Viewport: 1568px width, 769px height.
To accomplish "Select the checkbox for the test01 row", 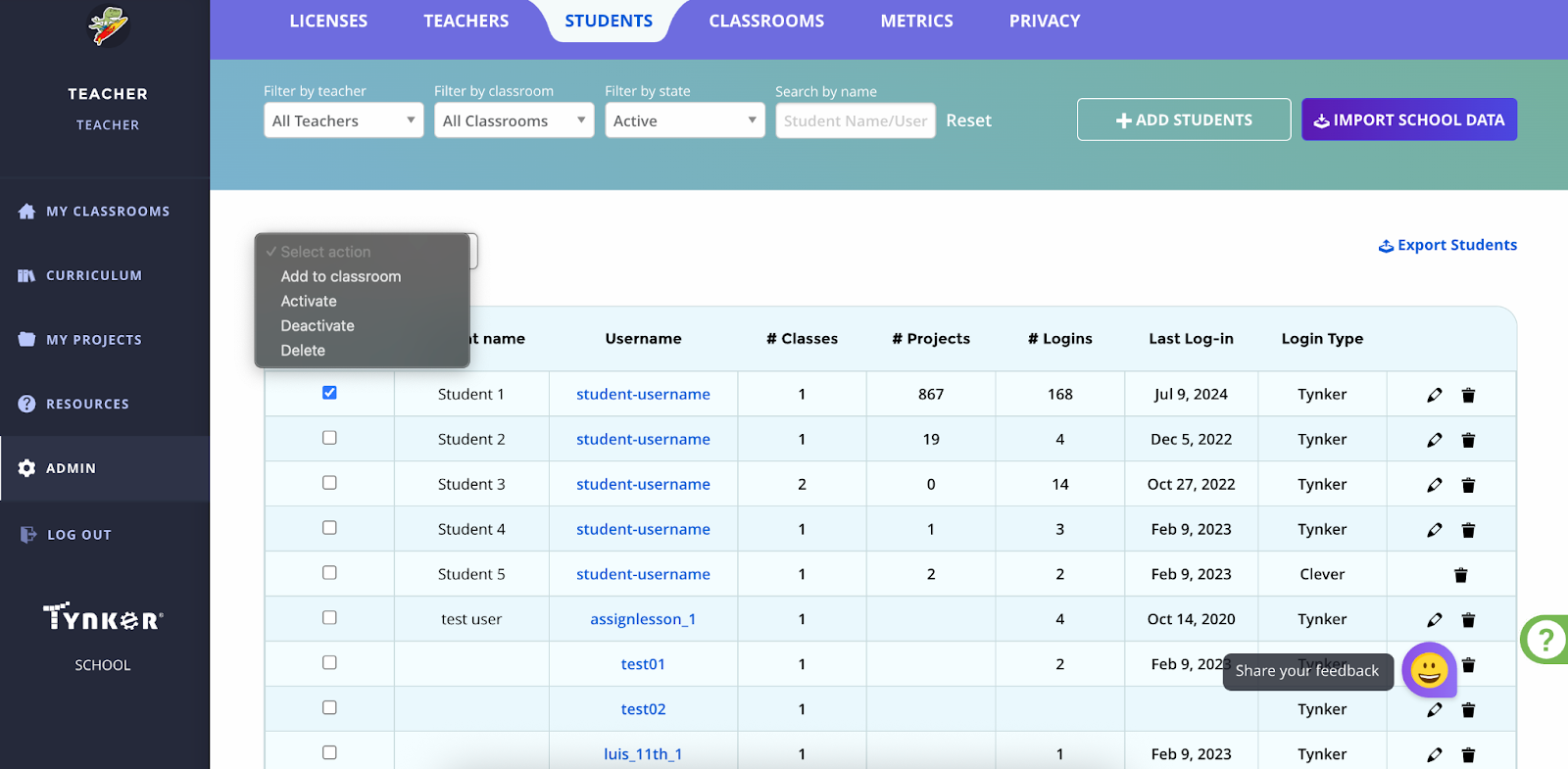I will [x=329, y=663].
